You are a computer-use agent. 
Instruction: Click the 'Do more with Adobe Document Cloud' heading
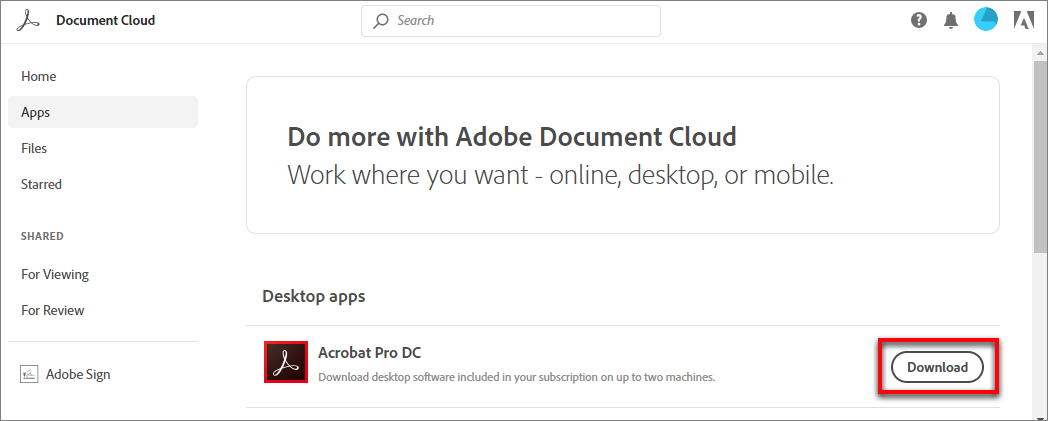512,136
